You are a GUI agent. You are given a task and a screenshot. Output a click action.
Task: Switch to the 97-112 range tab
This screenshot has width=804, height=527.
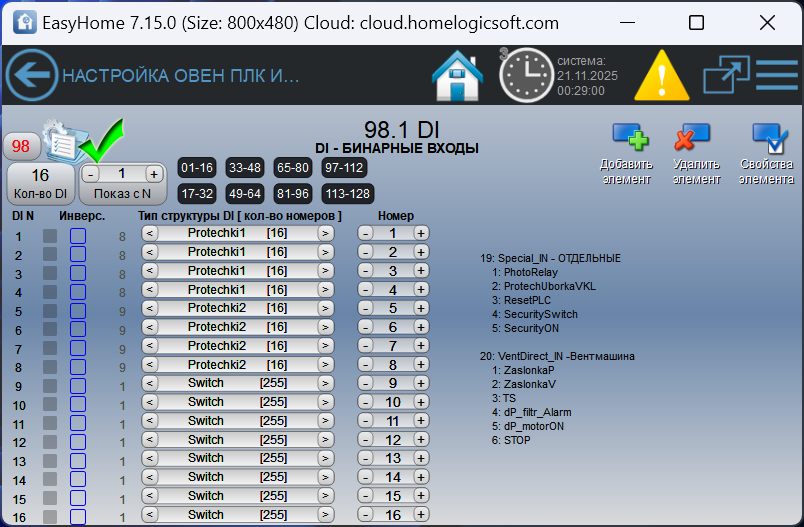pos(344,167)
